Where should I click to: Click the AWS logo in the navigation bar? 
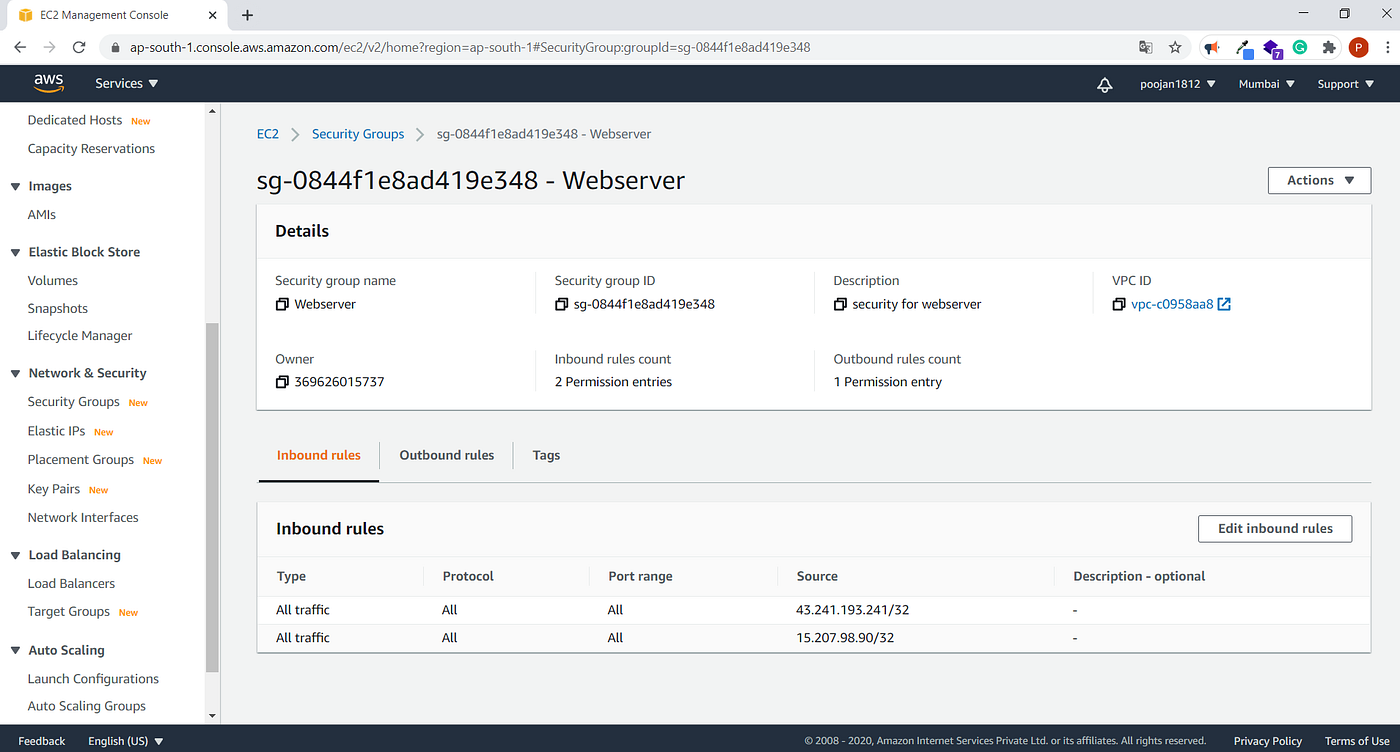(49, 83)
